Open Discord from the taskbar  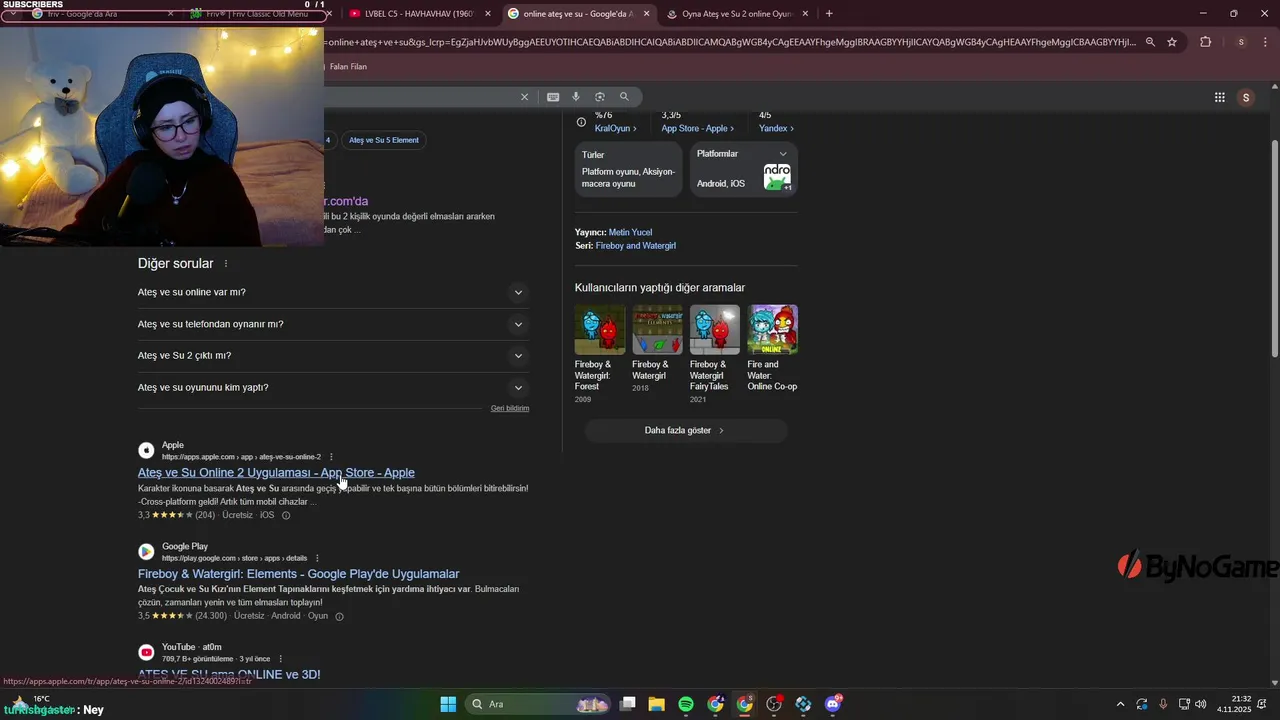[833, 704]
